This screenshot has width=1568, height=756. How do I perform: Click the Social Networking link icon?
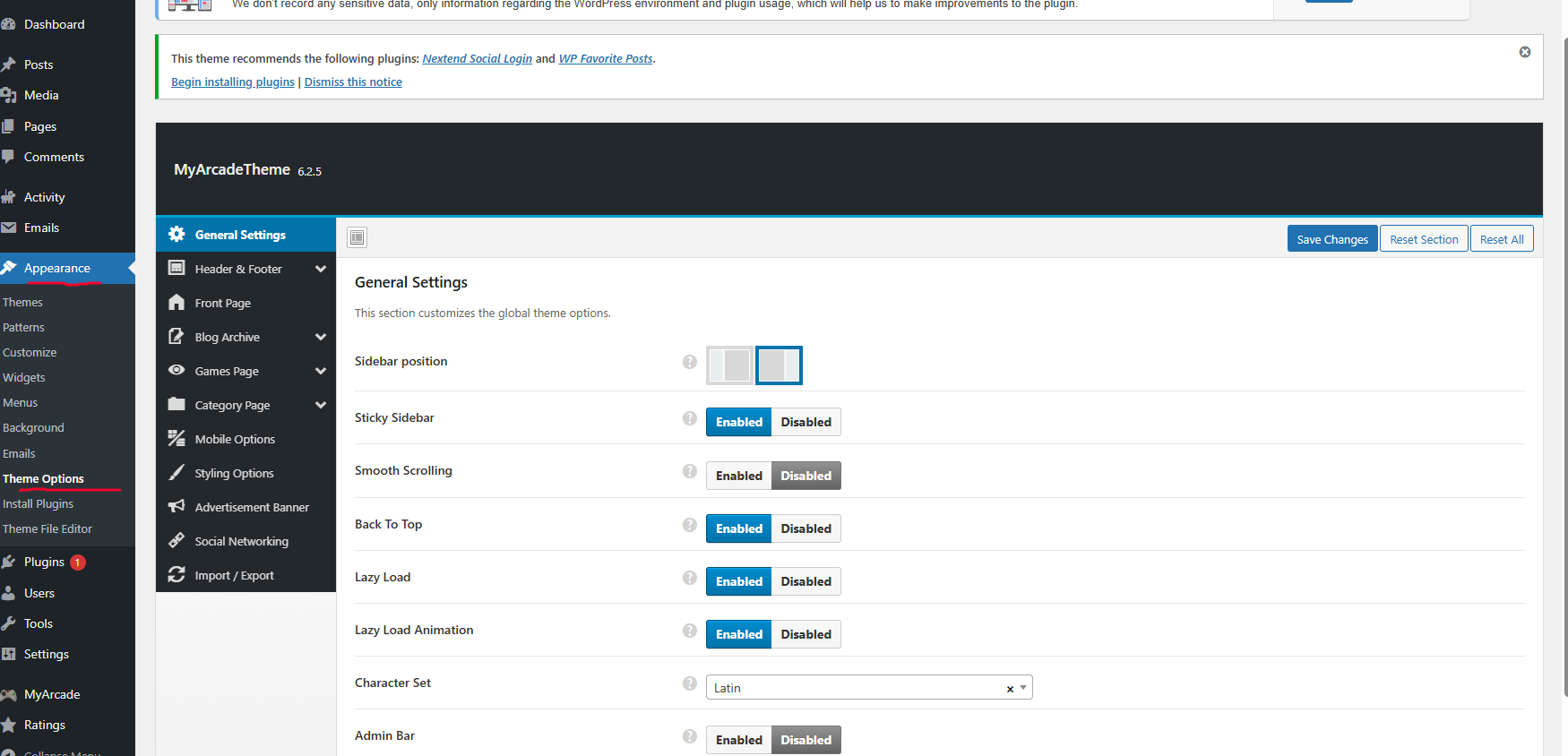tap(177, 540)
